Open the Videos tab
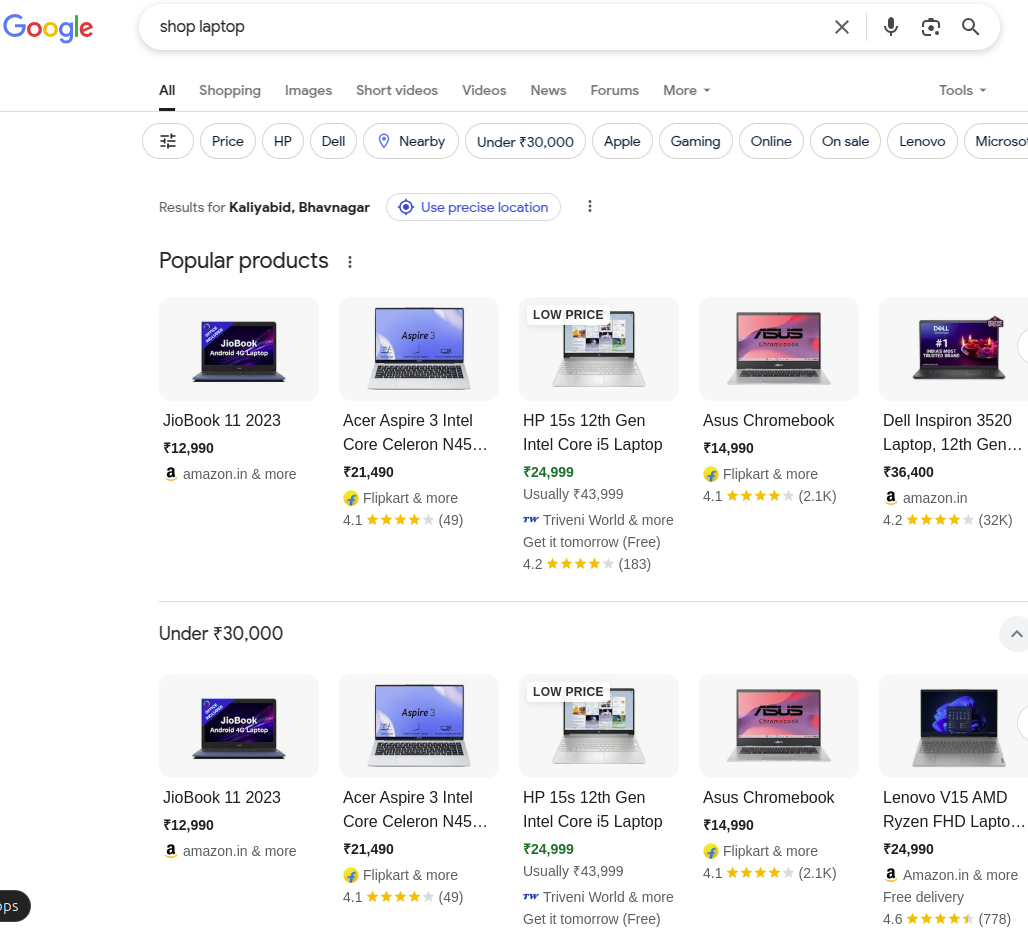The width and height of the screenshot is (1028, 933). coord(484,90)
